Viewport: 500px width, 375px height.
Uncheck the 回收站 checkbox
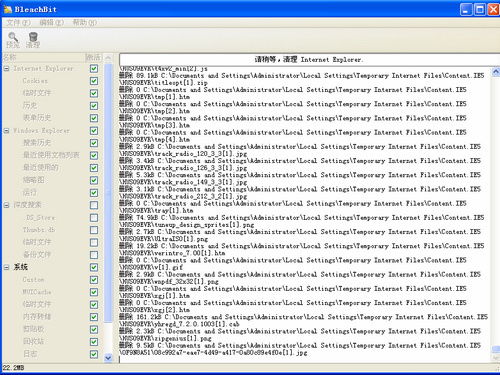(x=94, y=342)
